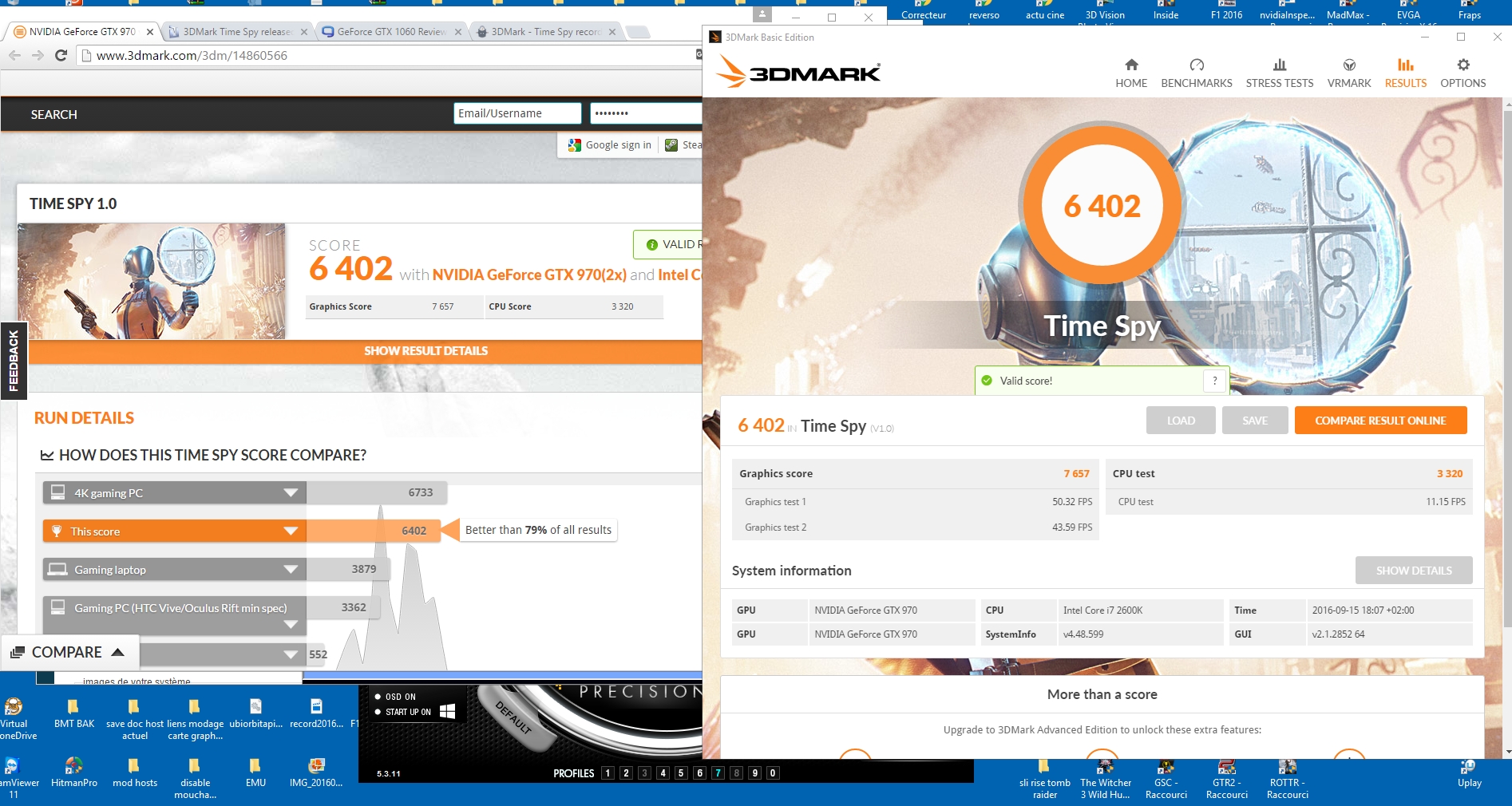1512x806 pixels.
Task: Switch to NVIDIA GeForce GTX 970 tab
Action: [81, 32]
